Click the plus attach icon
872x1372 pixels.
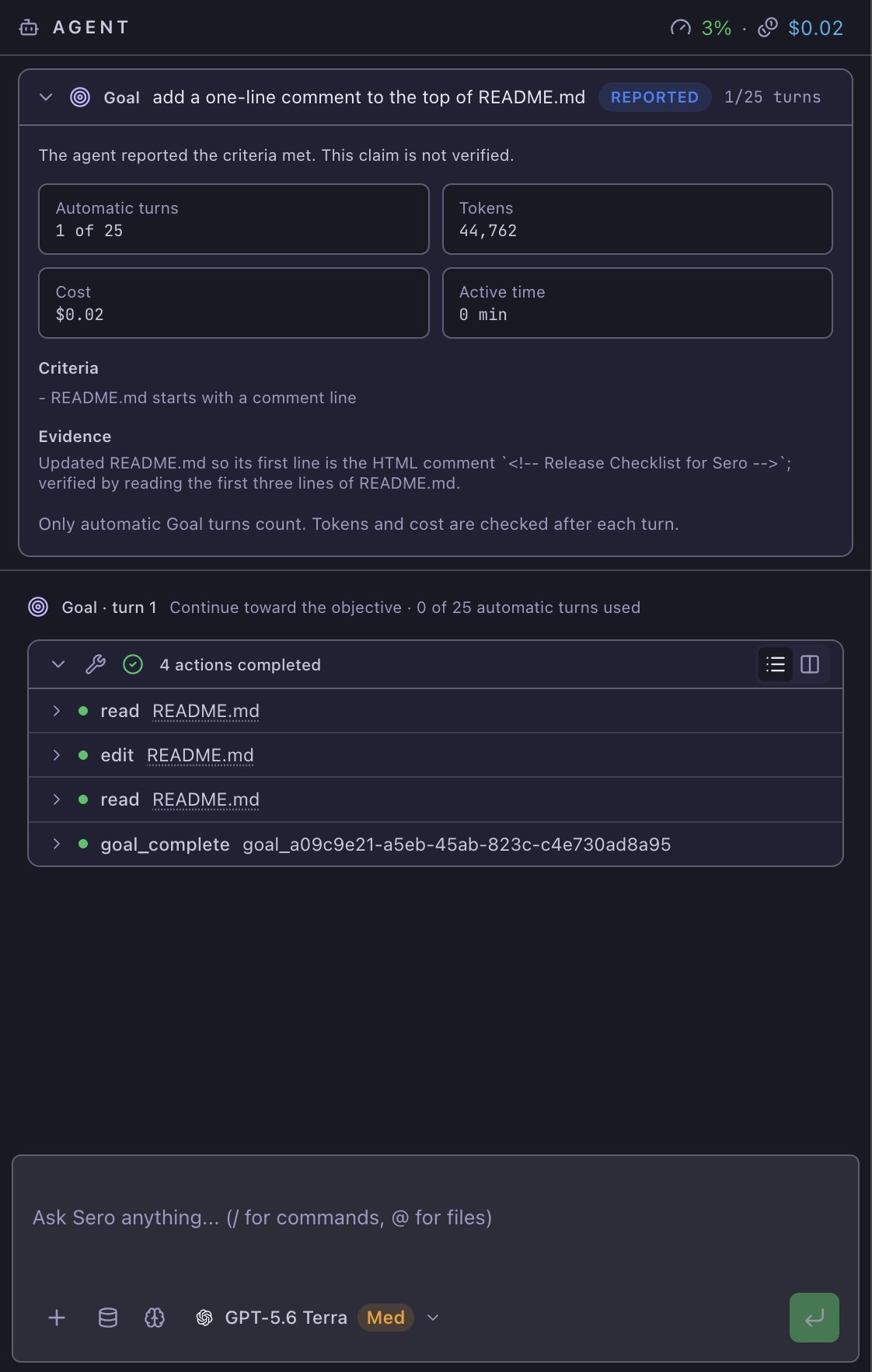pyautogui.click(x=57, y=1318)
